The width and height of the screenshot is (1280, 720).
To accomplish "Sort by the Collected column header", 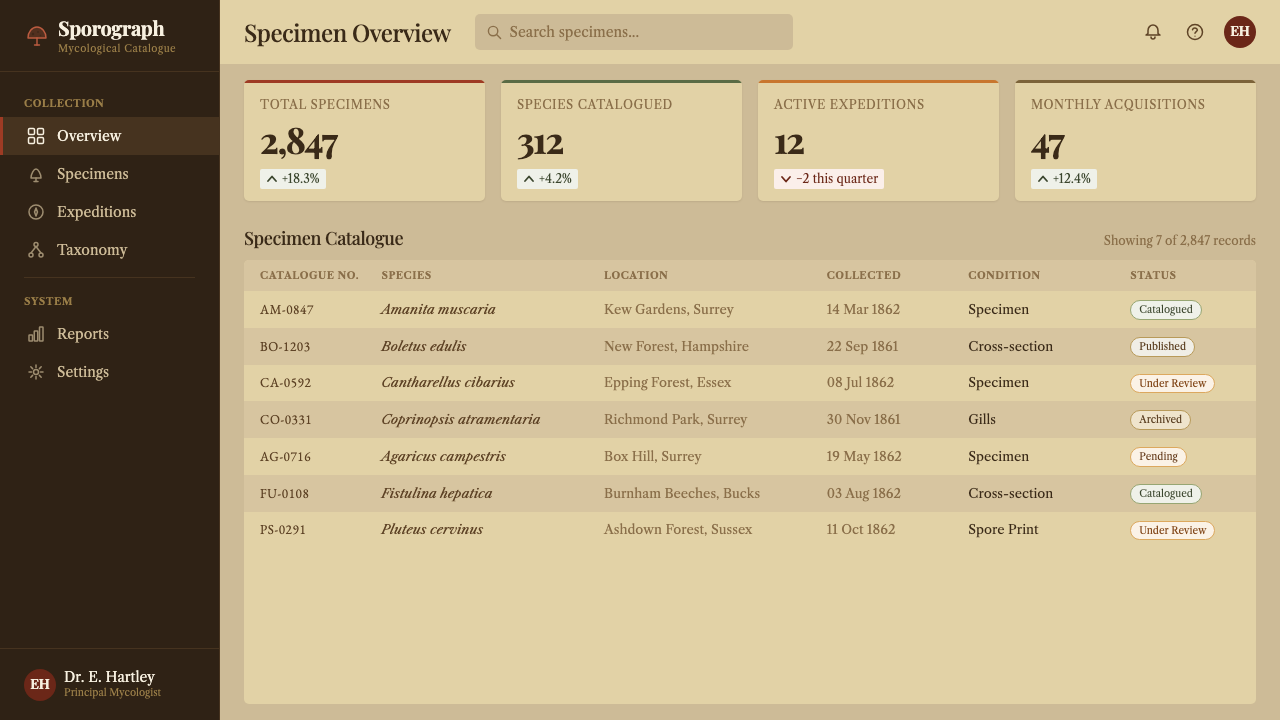I will (863, 275).
